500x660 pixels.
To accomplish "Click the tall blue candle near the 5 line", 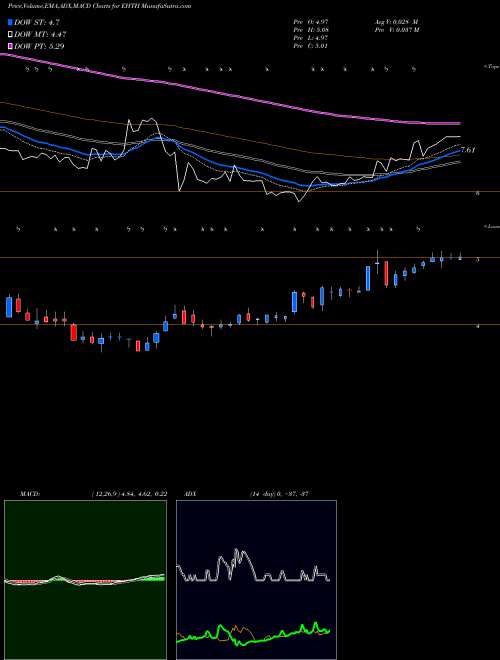I will (x=368, y=278).
